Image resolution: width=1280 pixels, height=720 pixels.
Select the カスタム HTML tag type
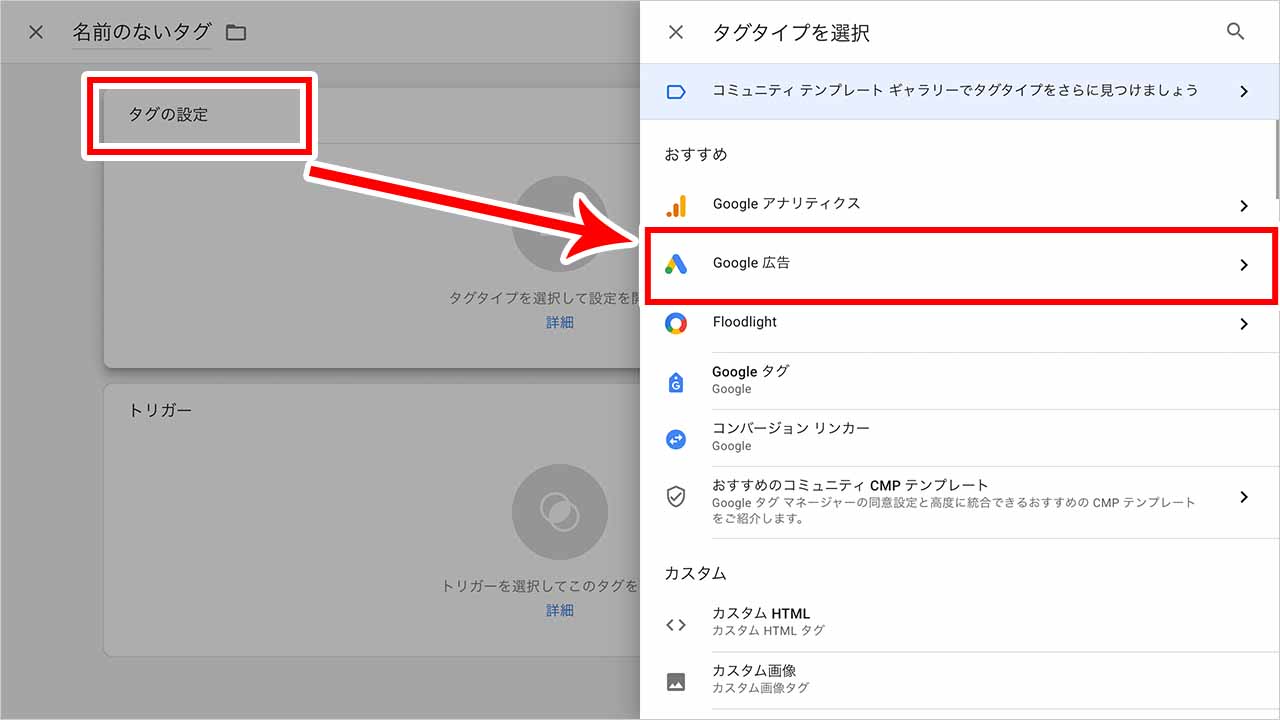pyautogui.click(x=960, y=622)
